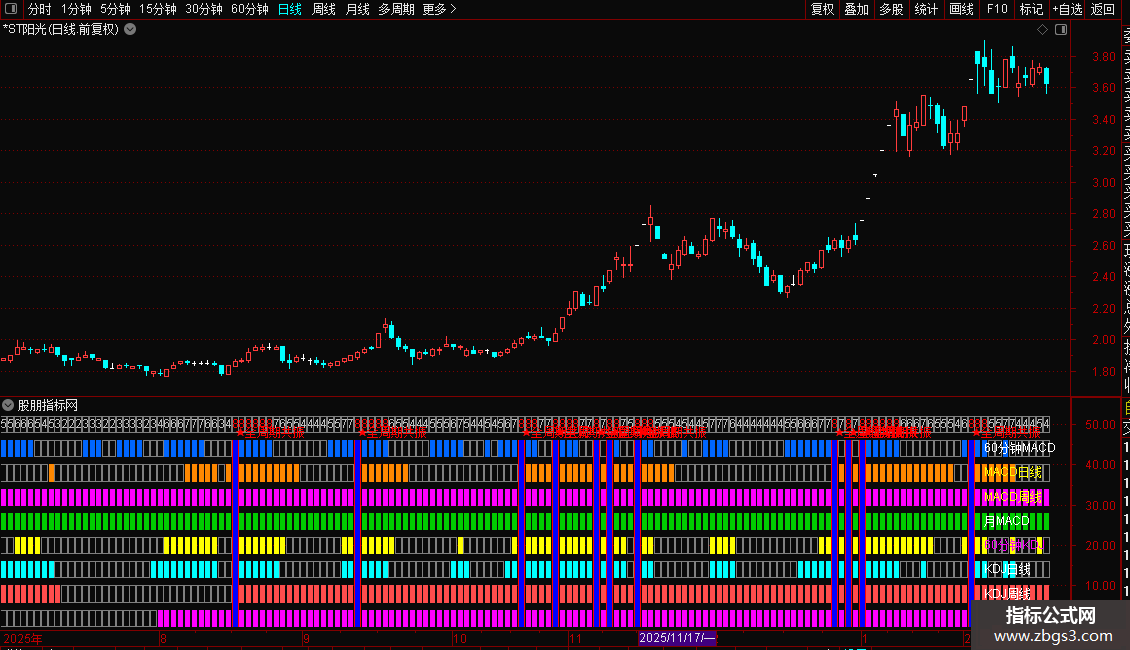Select the 30分钟 period tab
The height and width of the screenshot is (650, 1130).
204,9
